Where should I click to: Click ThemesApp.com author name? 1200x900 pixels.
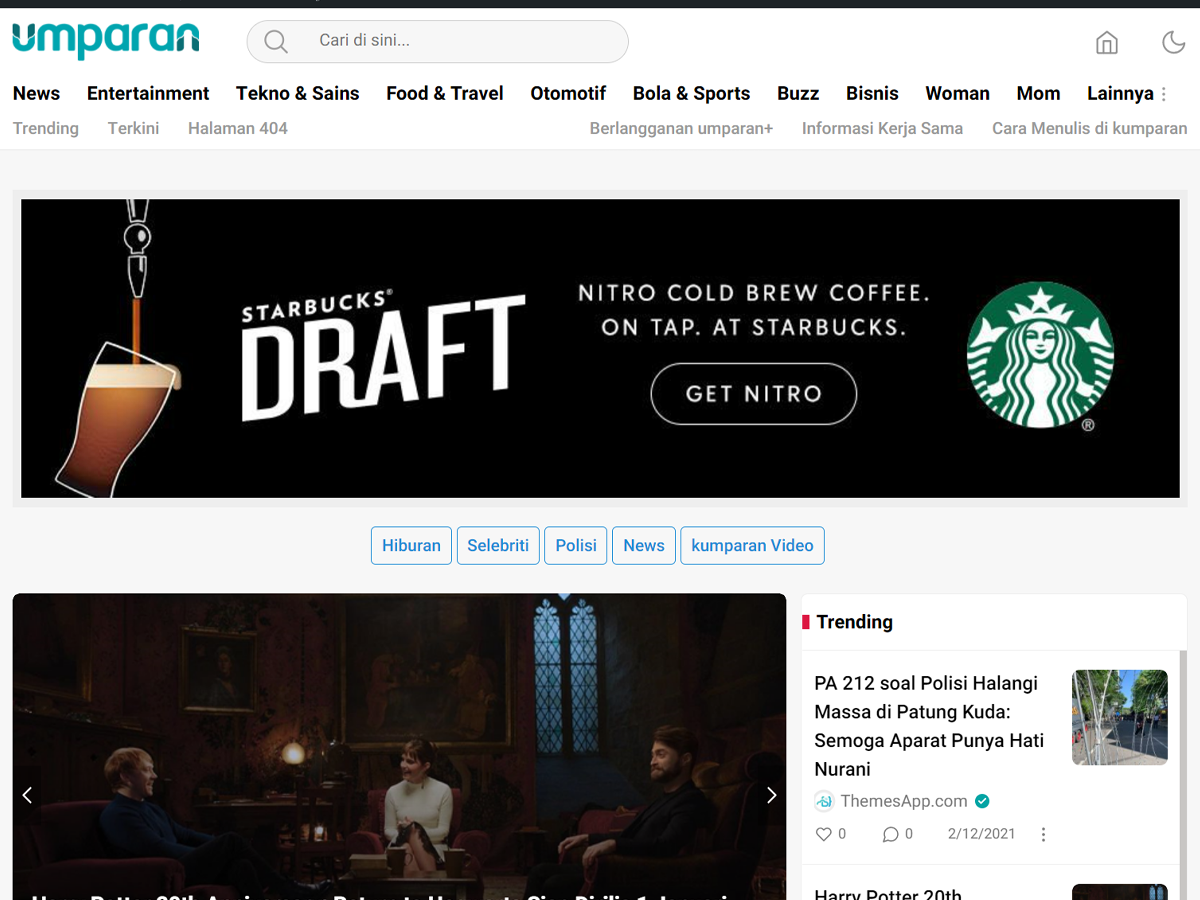[904, 801]
